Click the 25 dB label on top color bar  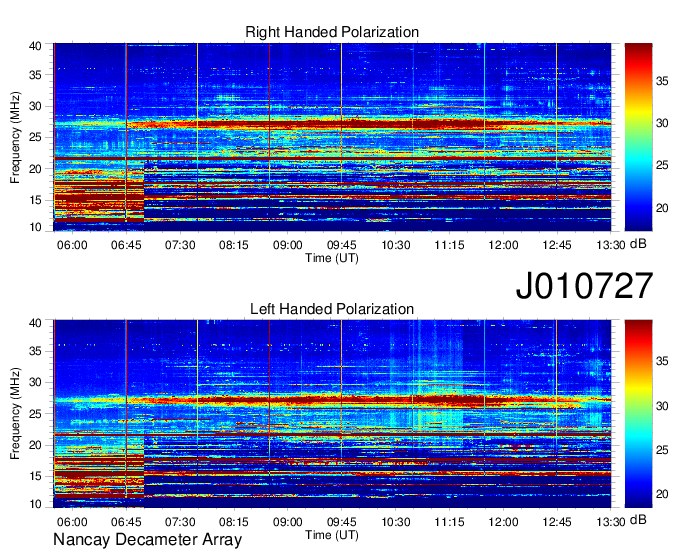(x=662, y=165)
